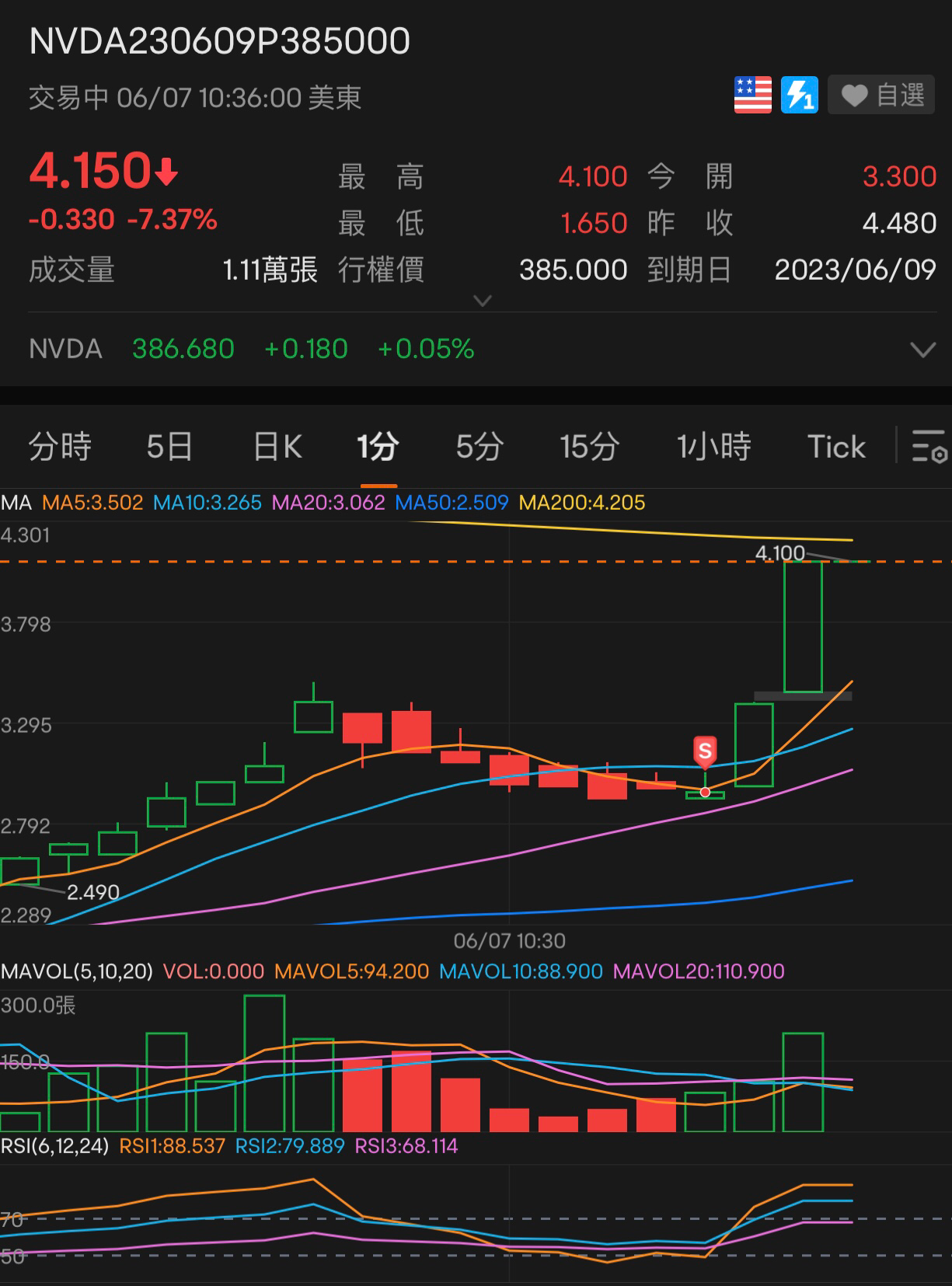The width and height of the screenshot is (952, 1286).
Task: Tap the tallest green candle near 4.100
Action: tap(803, 626)
